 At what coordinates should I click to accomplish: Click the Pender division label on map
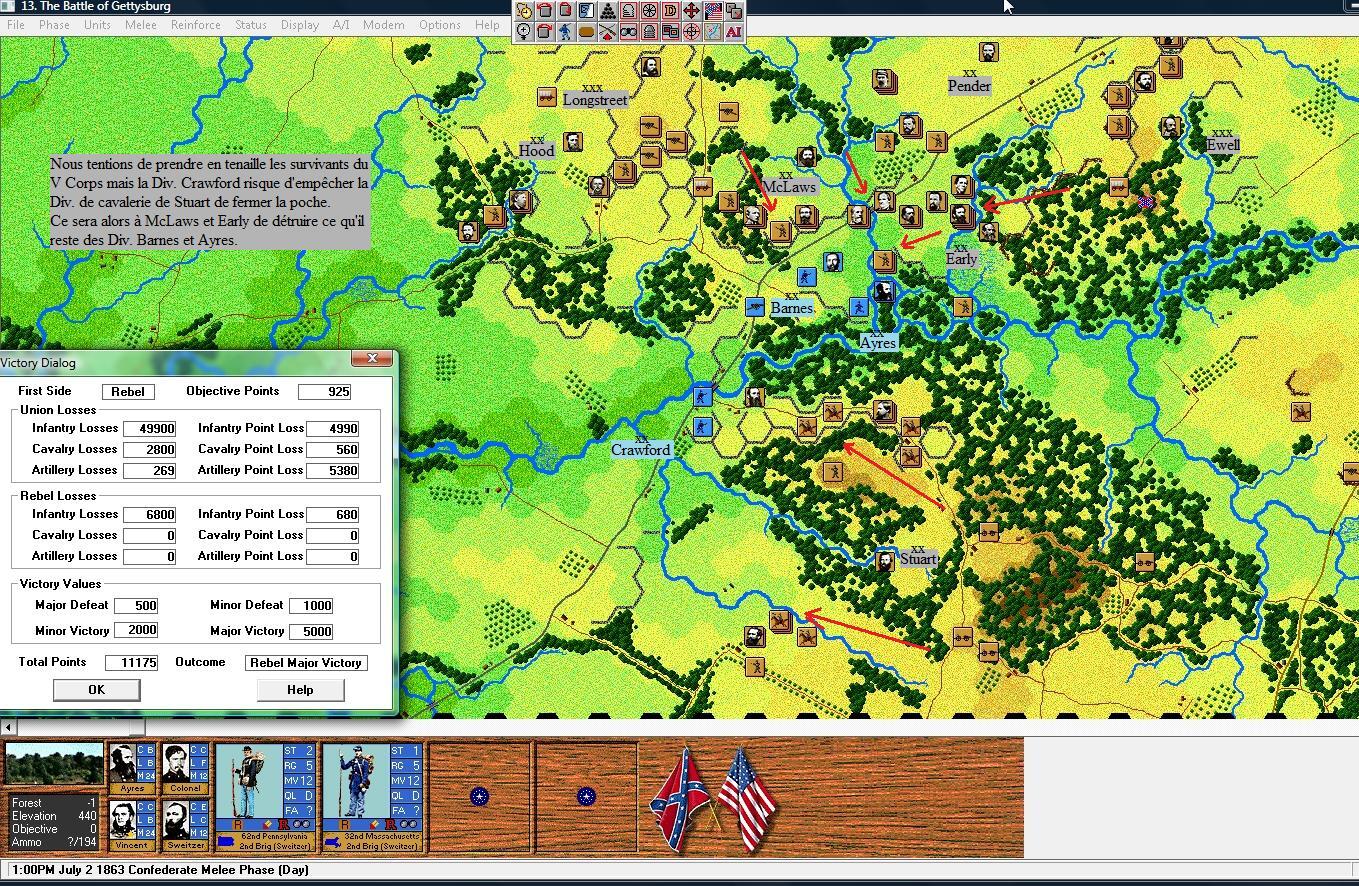coord(969,86)
